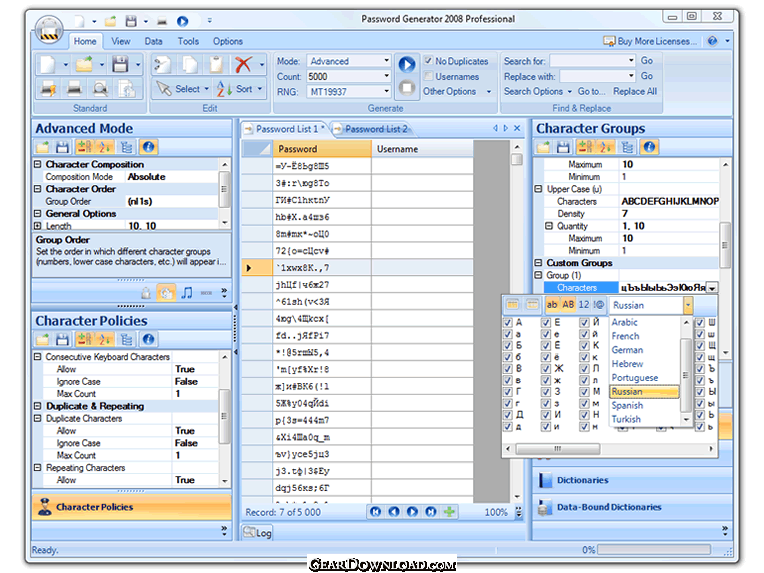Click the info icon in Character Groups toolbar
The width and height of the screenshot is (764, 573).
click(649, 147)
